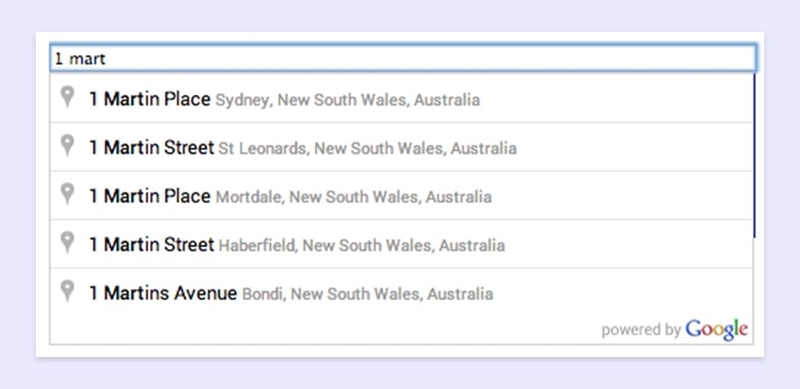Click the search input containing "1 mart"

(403, 58)
